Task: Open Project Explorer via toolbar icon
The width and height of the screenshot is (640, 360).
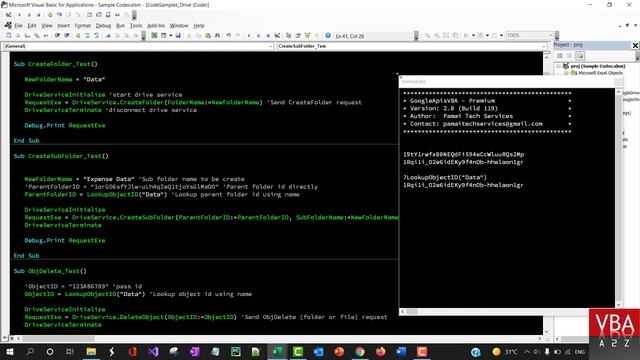Action: (x=288, y=36)
